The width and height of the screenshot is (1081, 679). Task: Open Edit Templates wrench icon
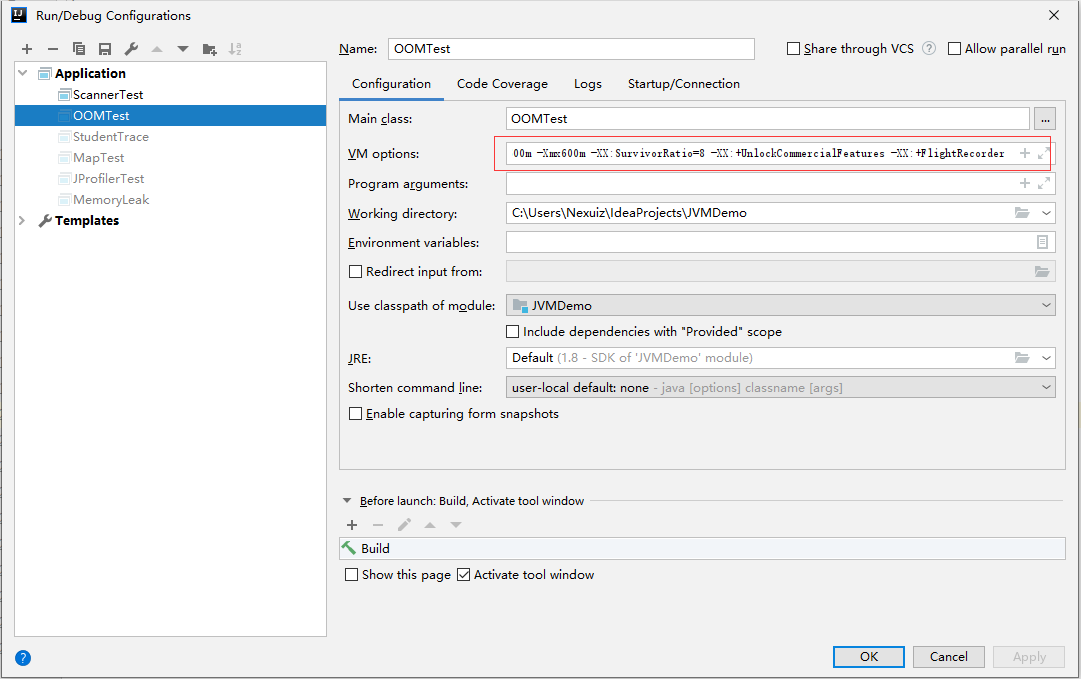pyautogui.click(x=131, y=49)
